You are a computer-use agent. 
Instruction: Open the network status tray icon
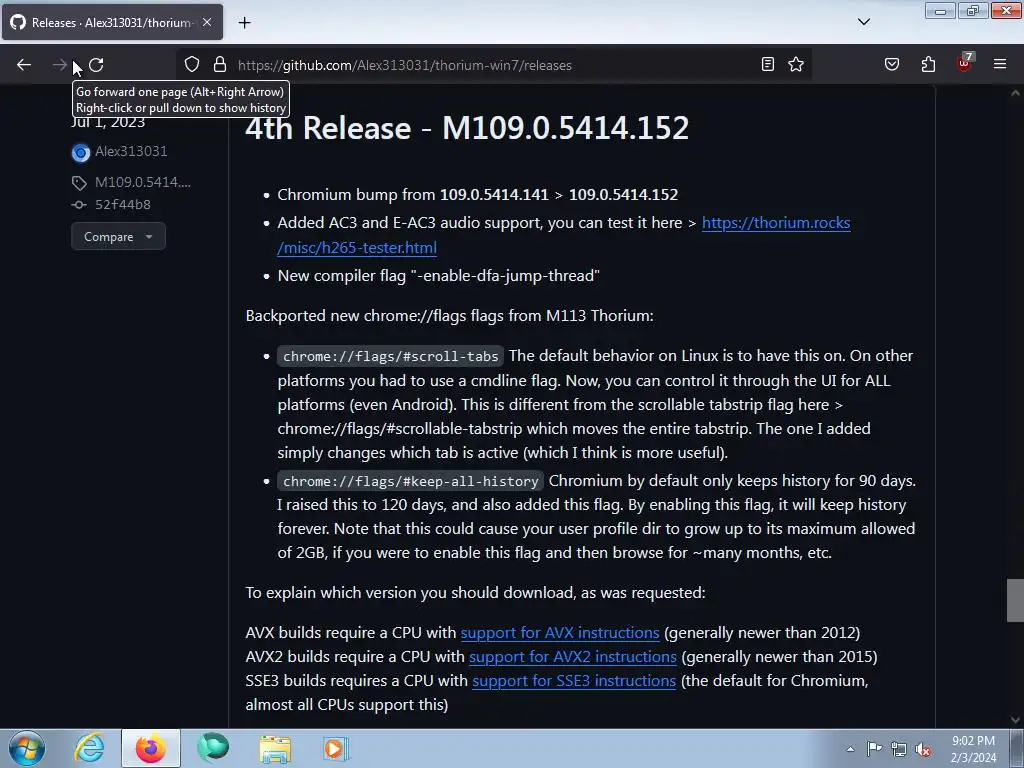pyautogui.click(x=899, y=749)
